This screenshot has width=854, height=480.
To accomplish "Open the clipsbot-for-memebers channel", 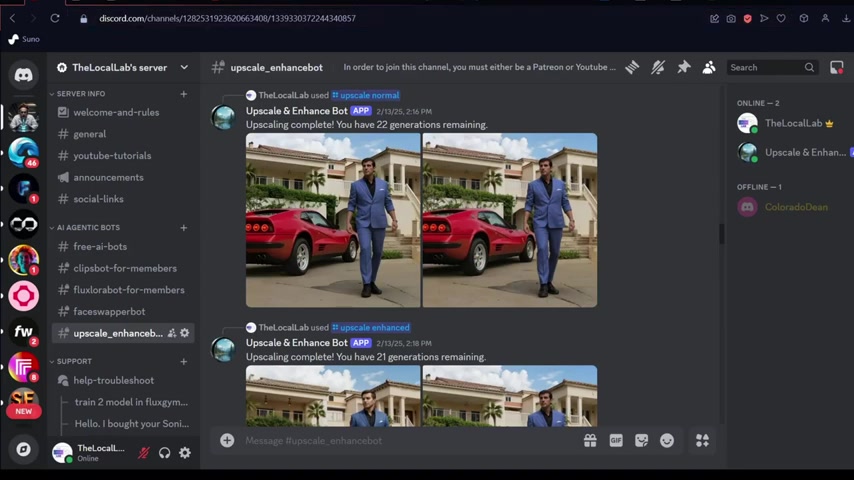I will pyautogui.click(x=123, y=268).
